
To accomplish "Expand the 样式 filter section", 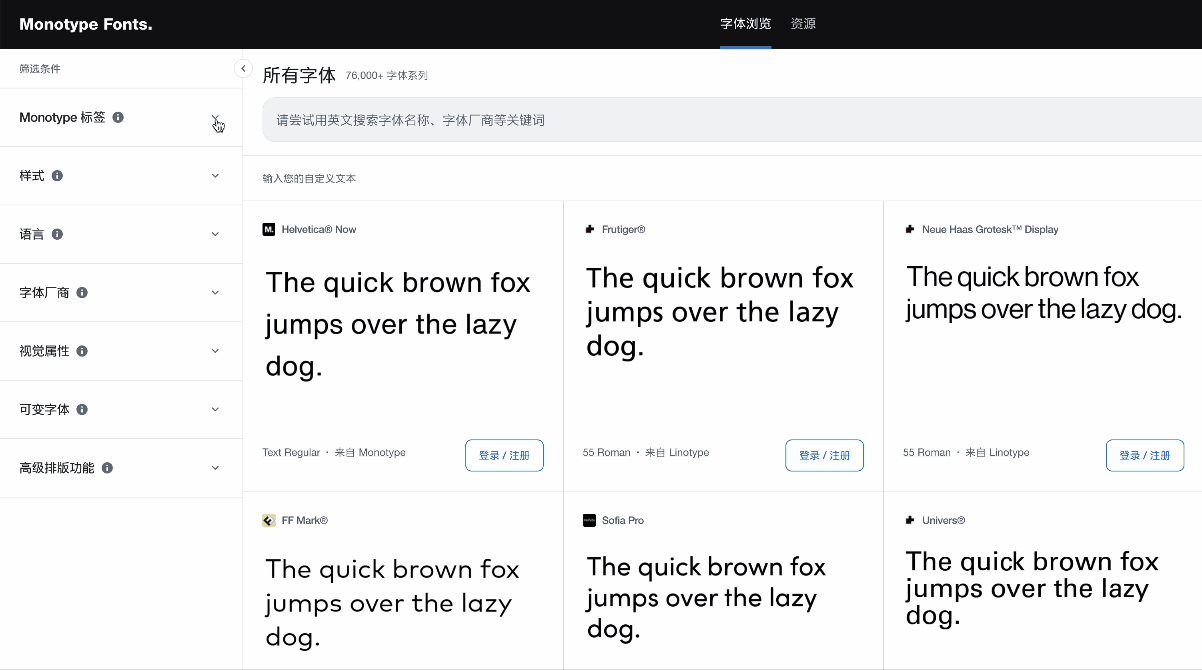I will [x=215, y=176].
